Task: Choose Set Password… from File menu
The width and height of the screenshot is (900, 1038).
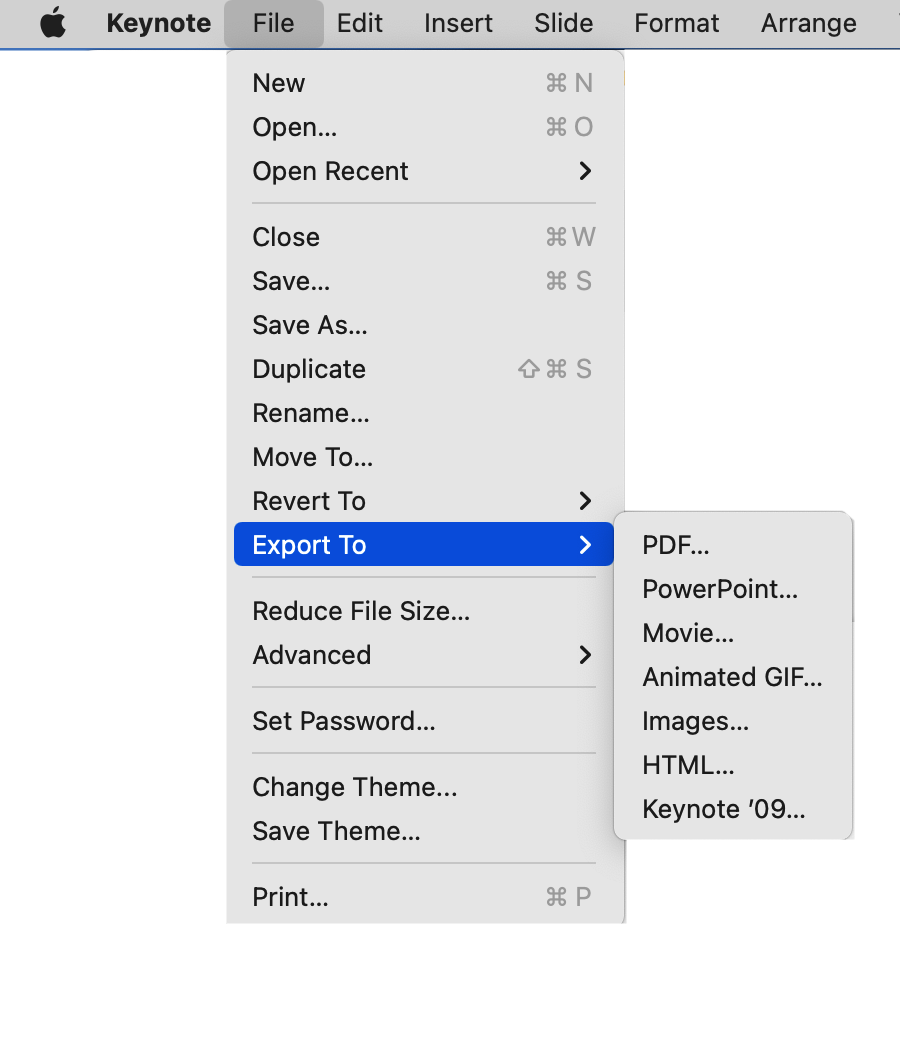Action: [343, 721]
